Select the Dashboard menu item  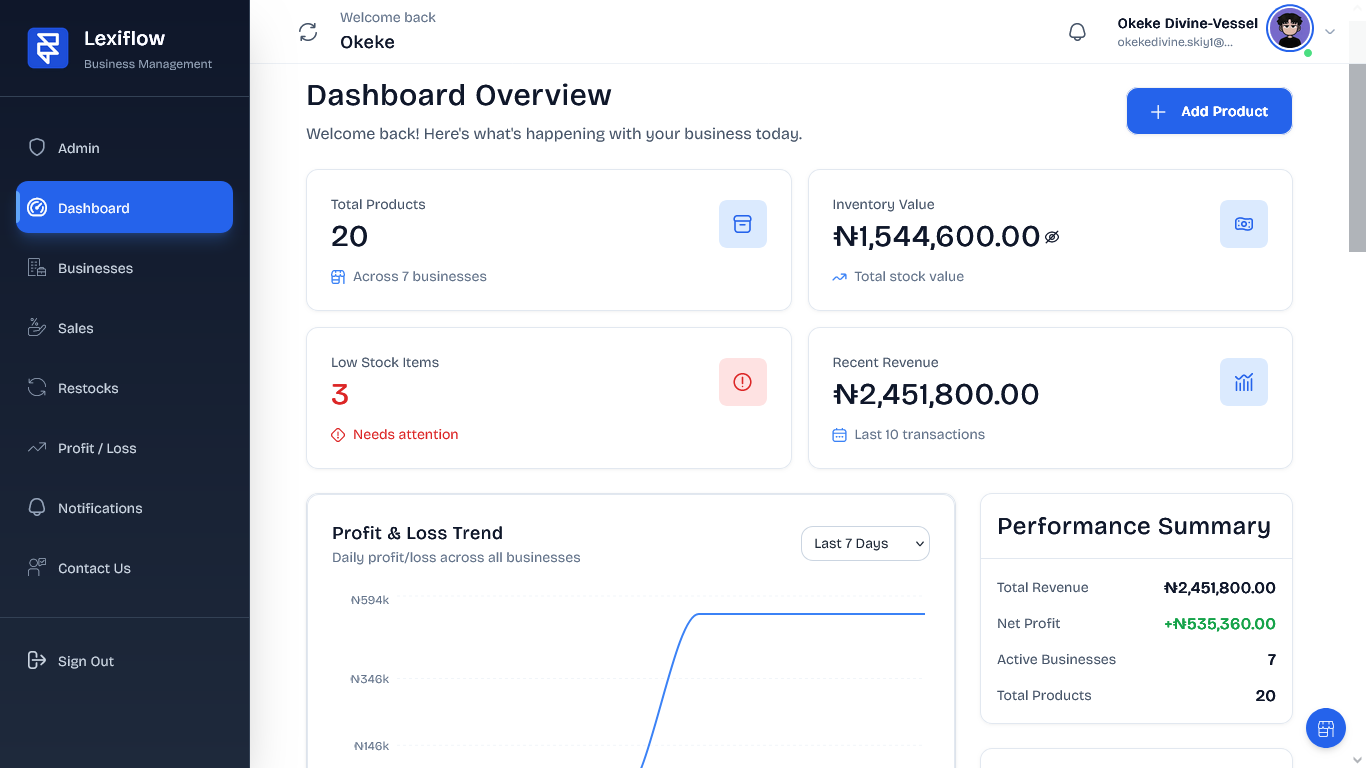[x=124, y=207]
